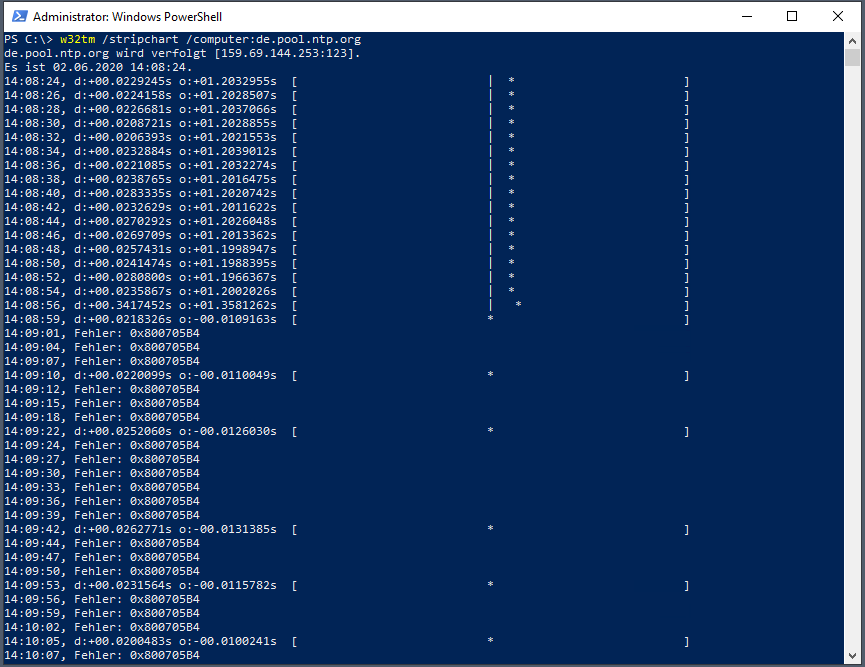
Task: Click the Fehler line at 14:09:36
Action: point(102,501)
